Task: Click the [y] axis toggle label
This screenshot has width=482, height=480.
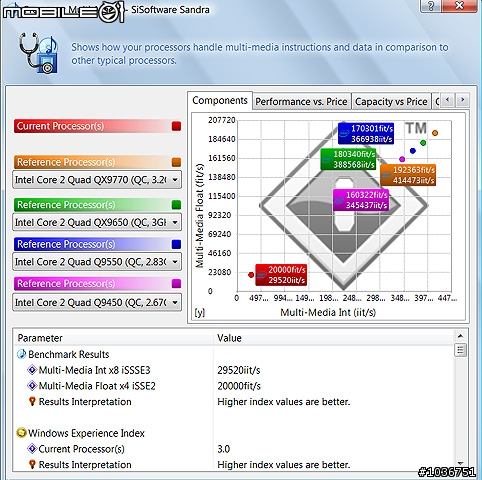Action: (199, 312)
